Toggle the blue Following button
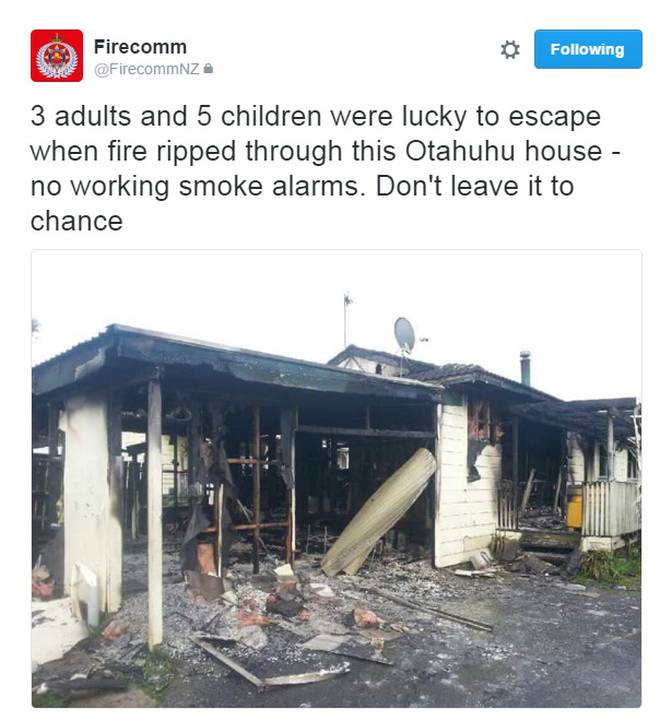This screenshot has width=660, height=721. tap(588, 49)
